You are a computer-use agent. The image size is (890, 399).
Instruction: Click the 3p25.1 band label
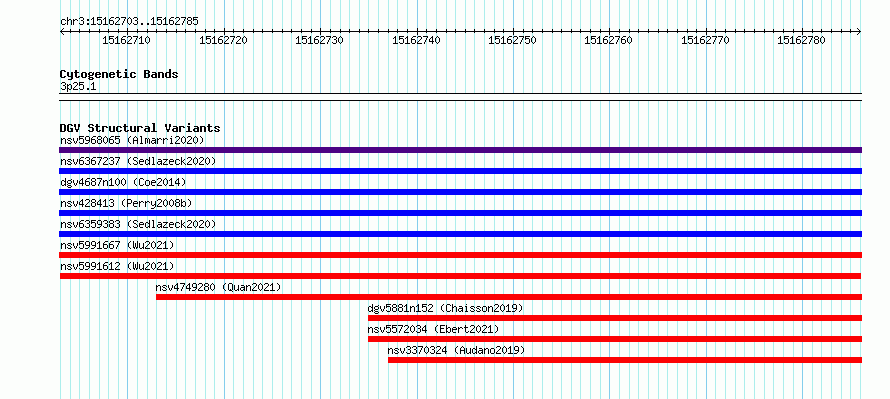[x=79, y=86]
